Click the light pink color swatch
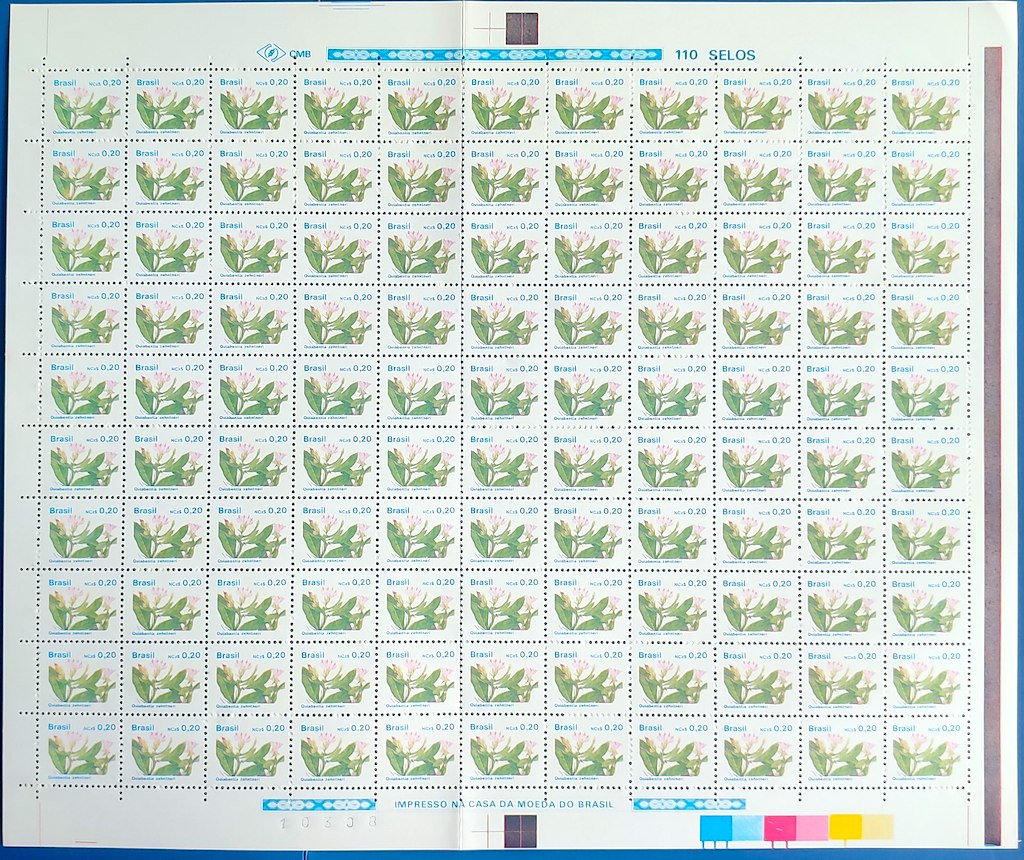 click(812, 827)
